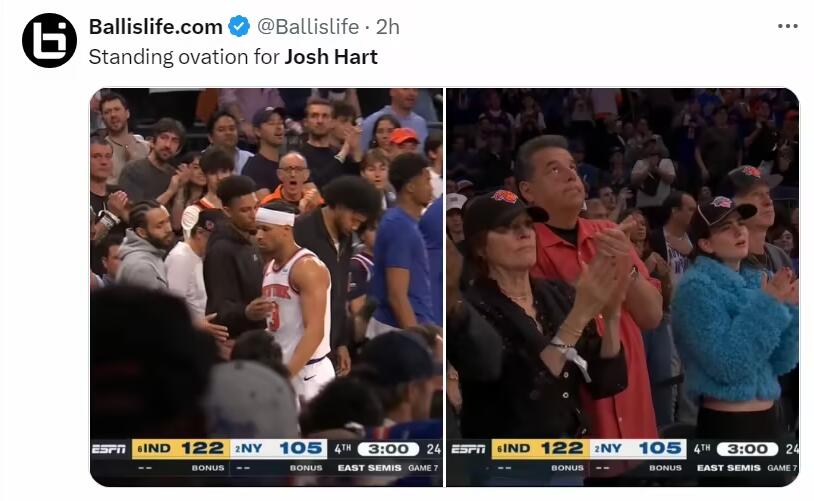Screen dimensions: 814x501
Task: Open the three-dot more options menu
Action: coord(788,26)
